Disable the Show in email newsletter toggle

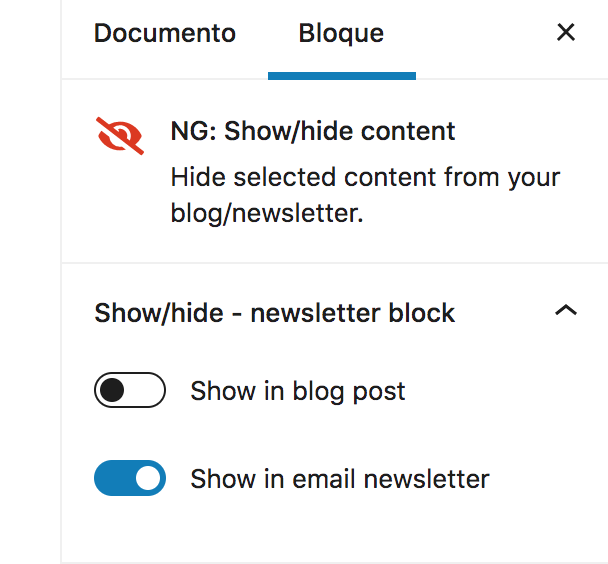click(129, 478)
